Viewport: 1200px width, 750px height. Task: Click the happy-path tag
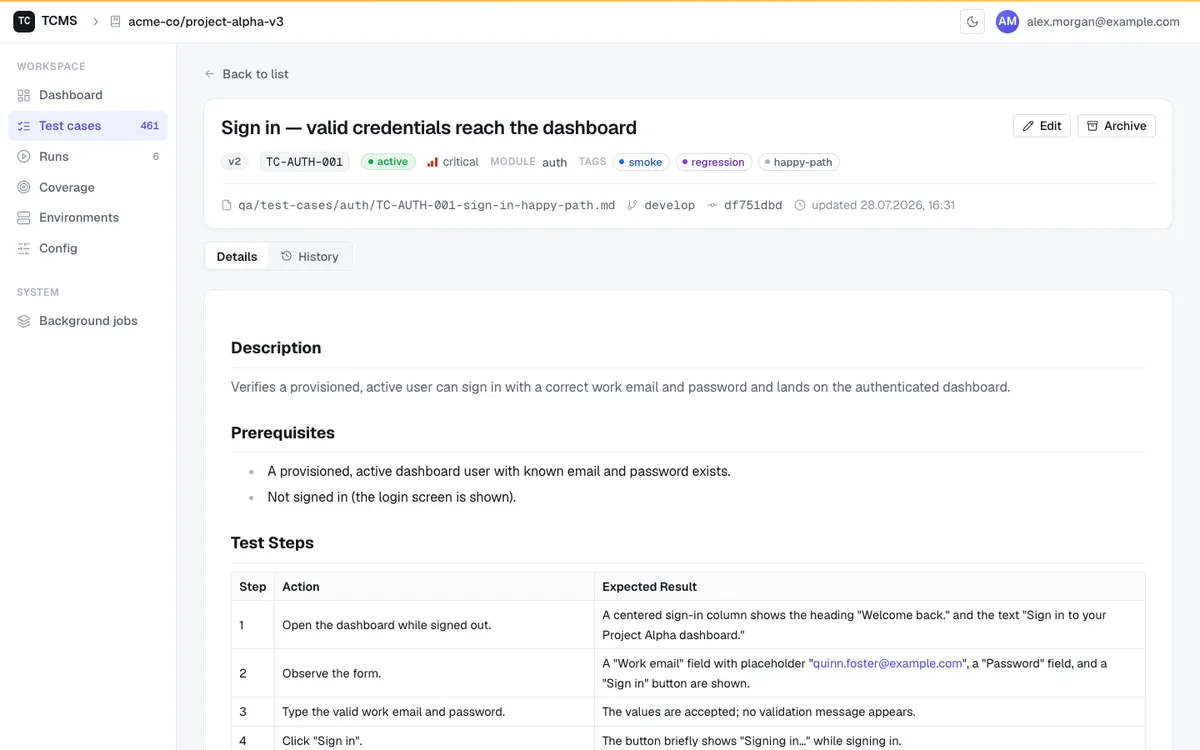coord(798,162)
